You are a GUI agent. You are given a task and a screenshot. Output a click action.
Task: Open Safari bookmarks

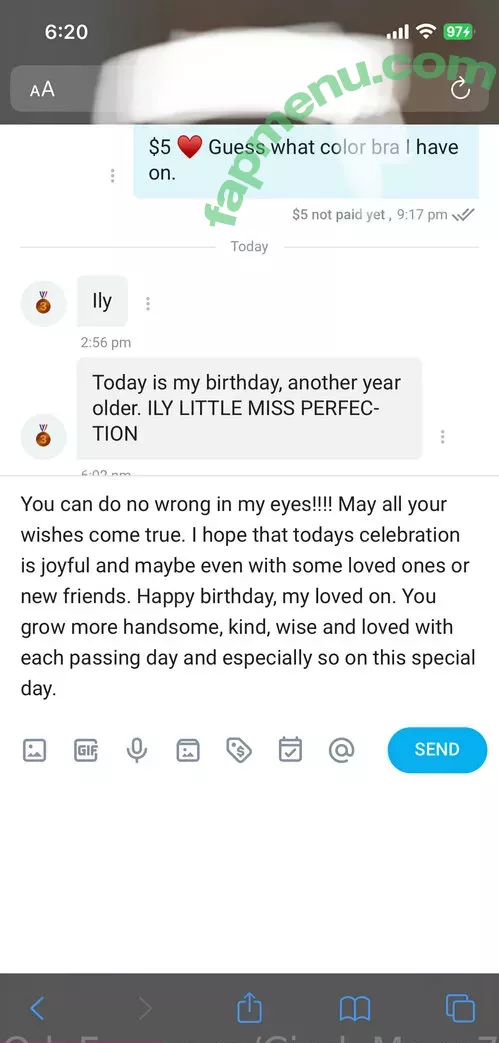[355, 1009]
